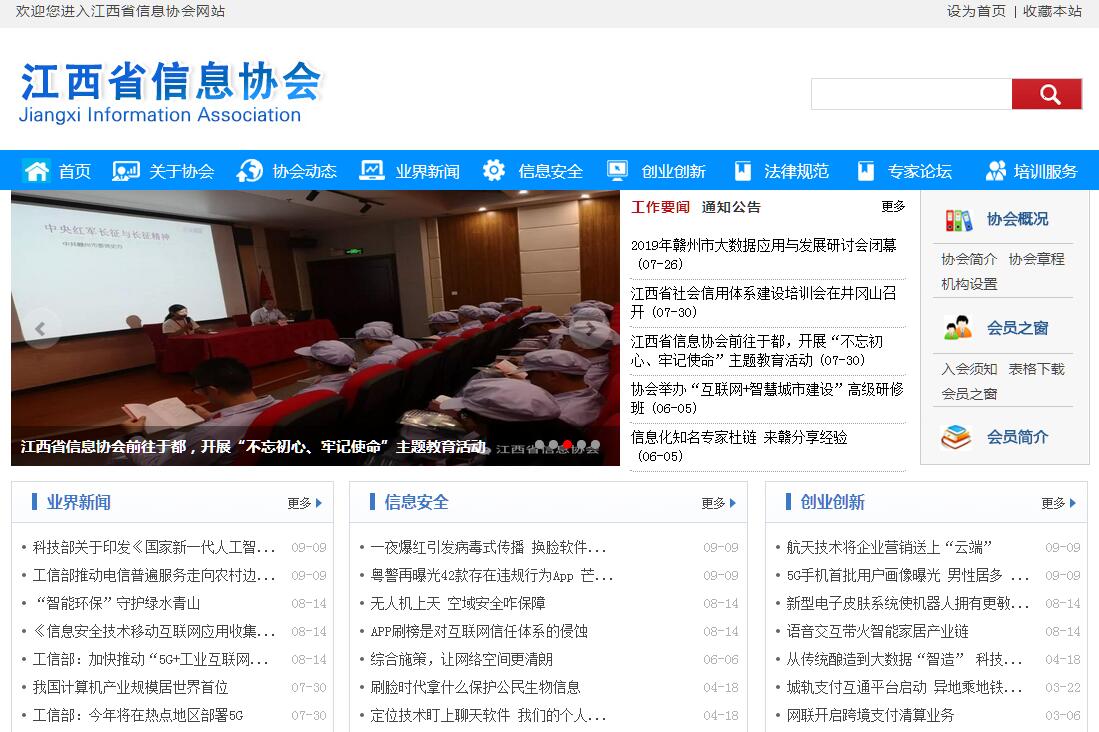Image resolution: width=1099 pixels, height=732 pixels.
Task: Click the chart icon beside 业界新闻
Action: [372, 171]
